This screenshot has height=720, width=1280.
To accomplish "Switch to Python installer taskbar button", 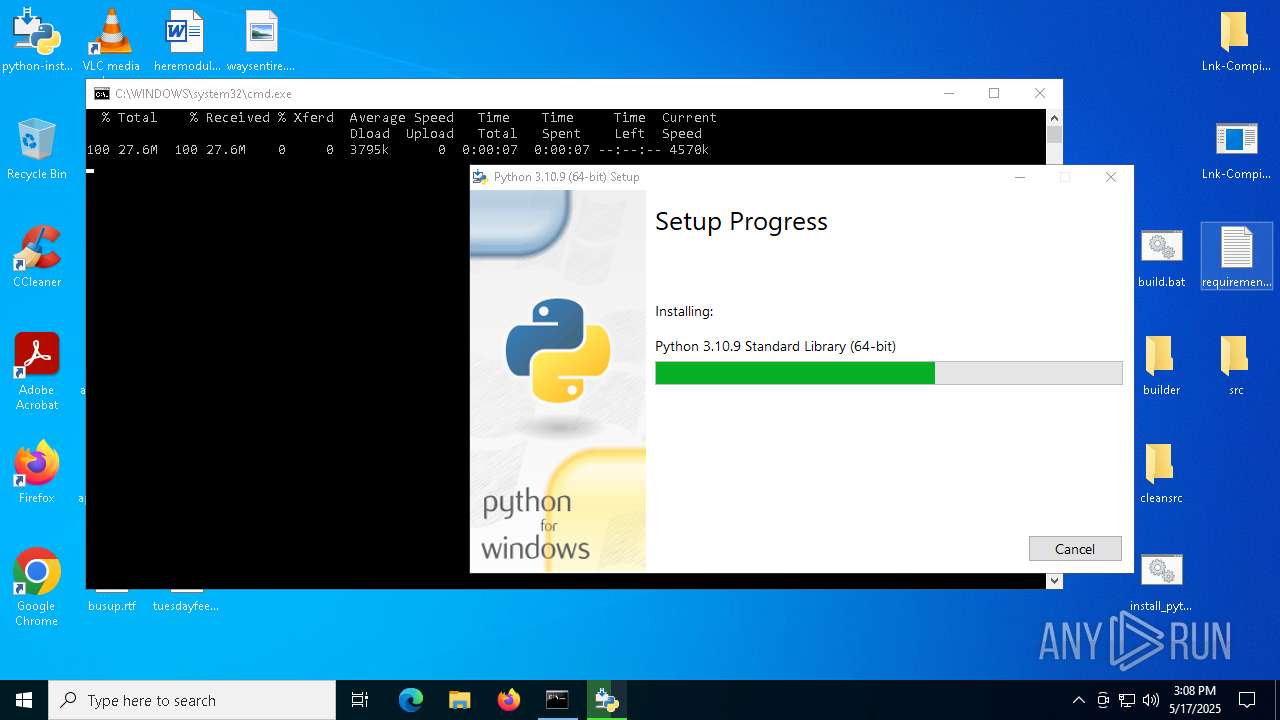I will click(x=606, y=700).
